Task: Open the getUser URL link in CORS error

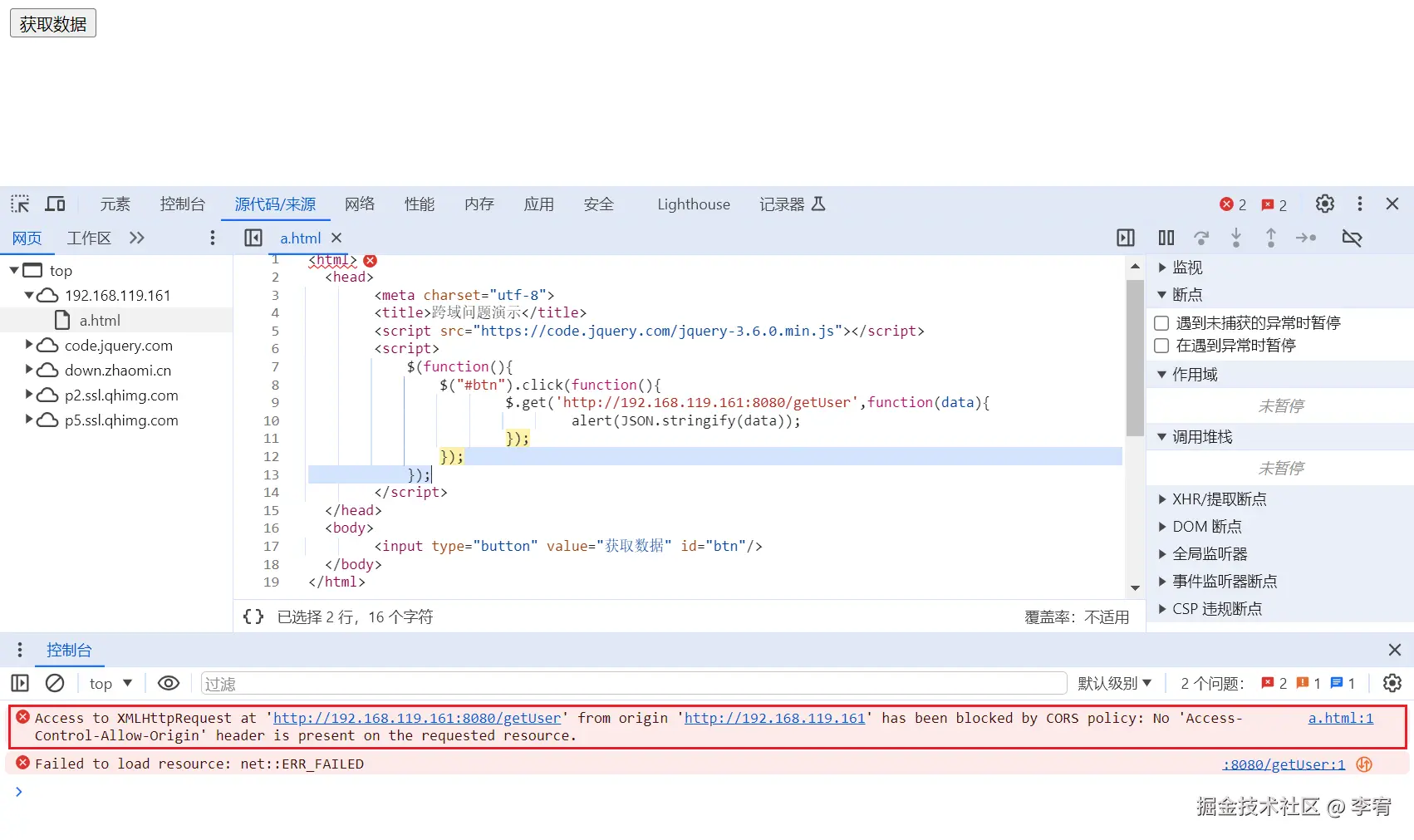Action: [417, 718]
